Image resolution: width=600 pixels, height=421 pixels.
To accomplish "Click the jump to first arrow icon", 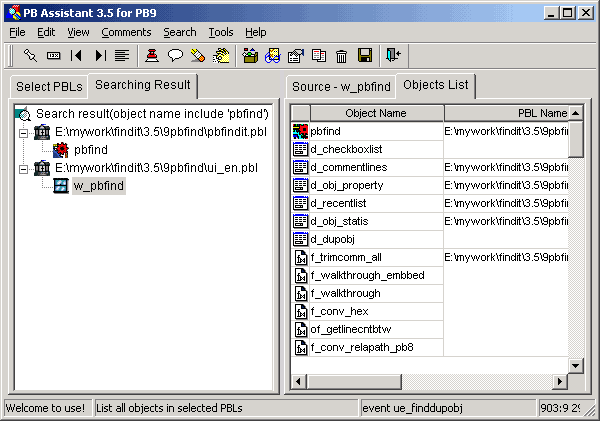I will [76, 56].
